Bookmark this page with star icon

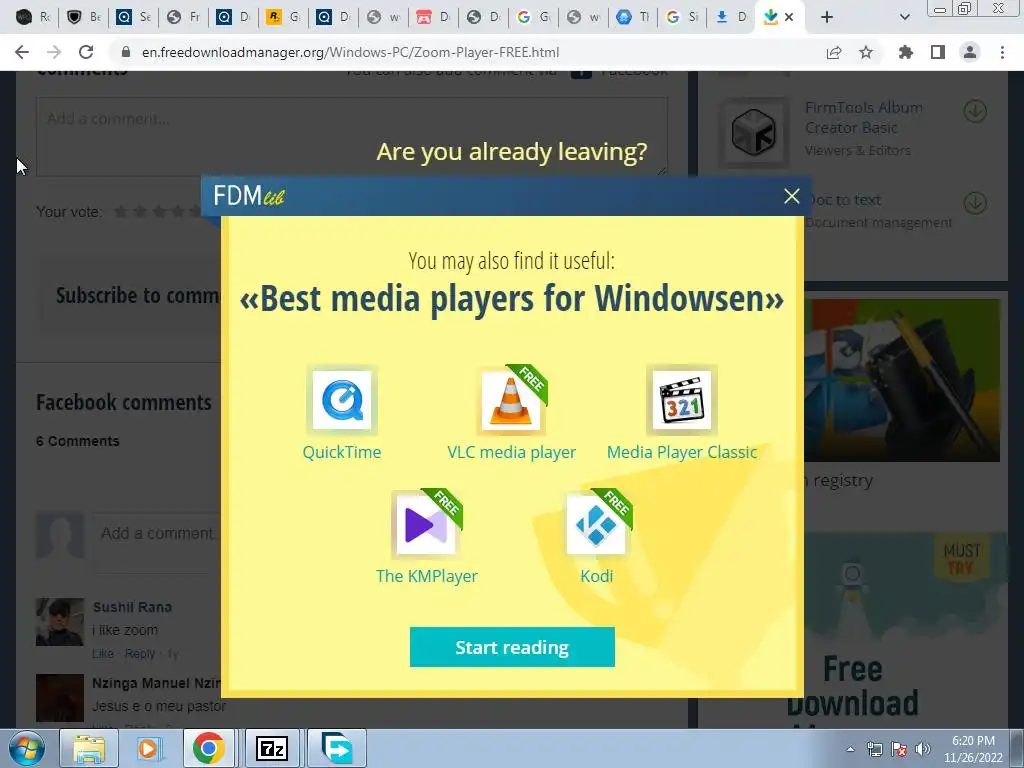pos(866,52)
